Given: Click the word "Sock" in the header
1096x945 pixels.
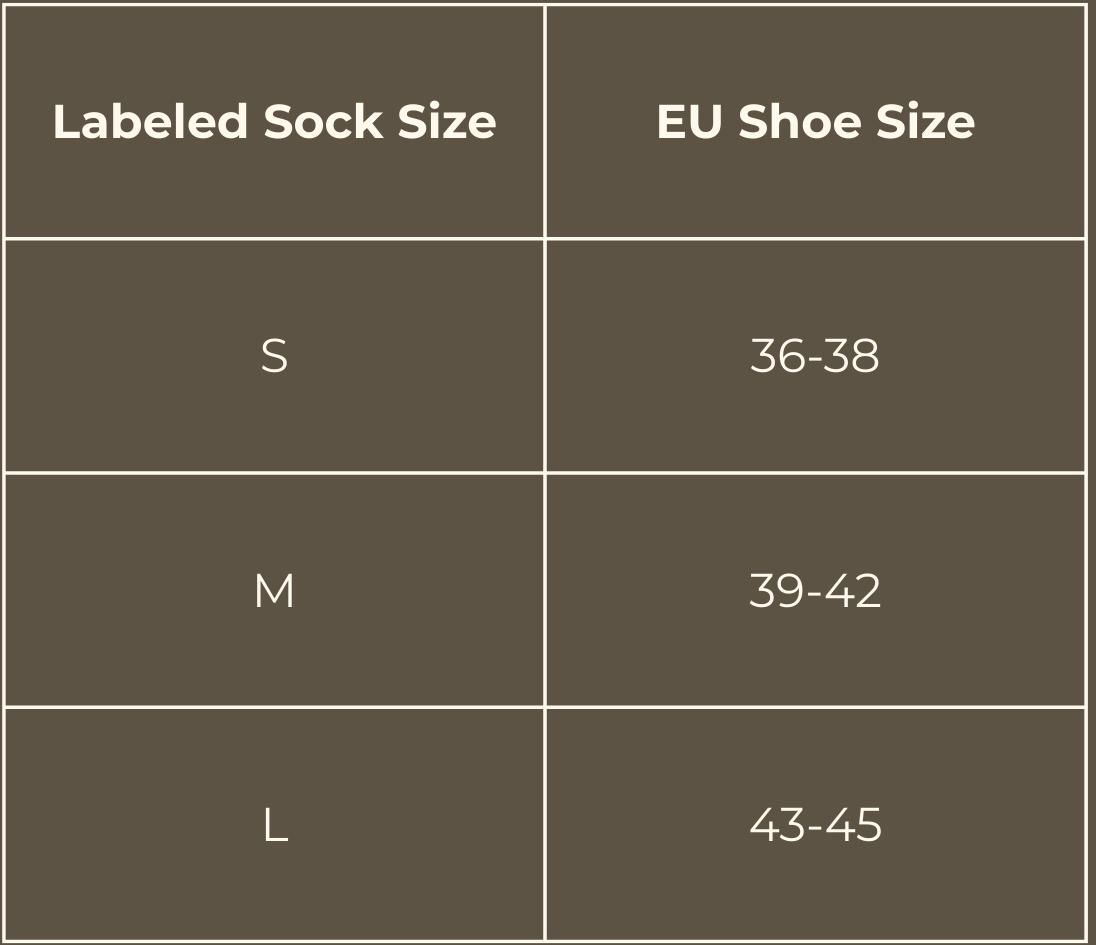Looking at the screenshot, I should (x=322, y=122).
